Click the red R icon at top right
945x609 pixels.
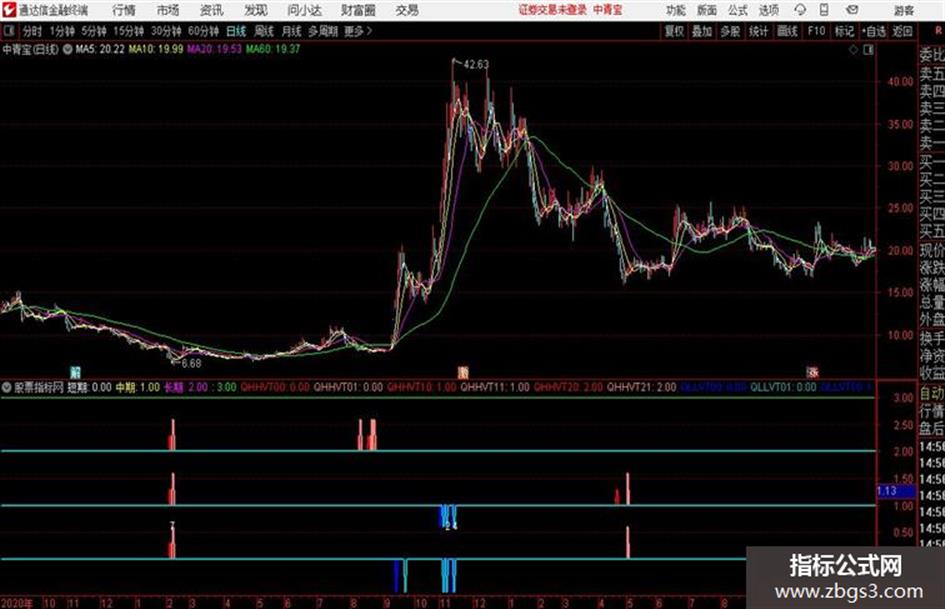pos(938,30)
